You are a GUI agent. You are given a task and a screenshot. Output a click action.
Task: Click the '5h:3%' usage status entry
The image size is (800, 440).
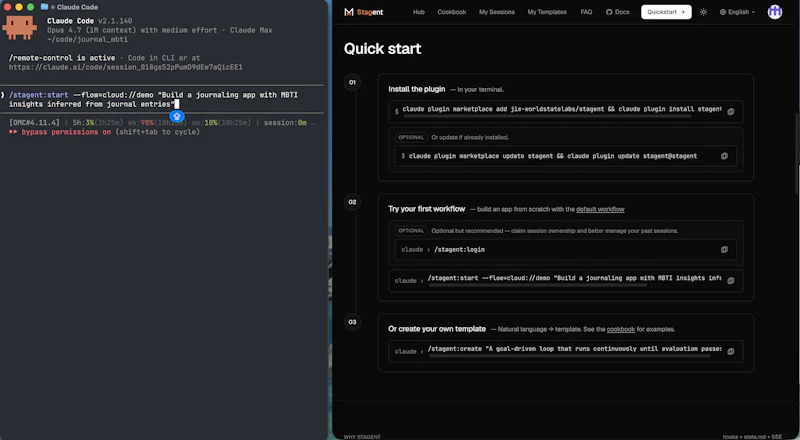click(x=83, y=123)
